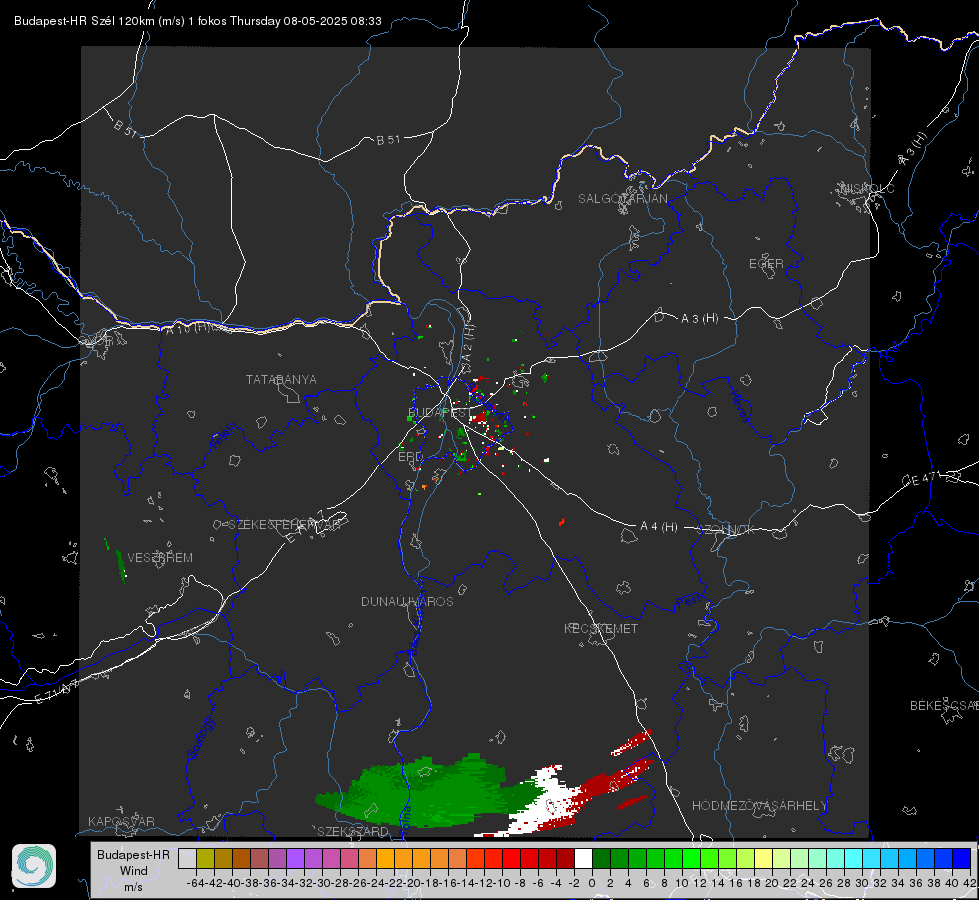Click the legend value 42 label

point(969,883)
